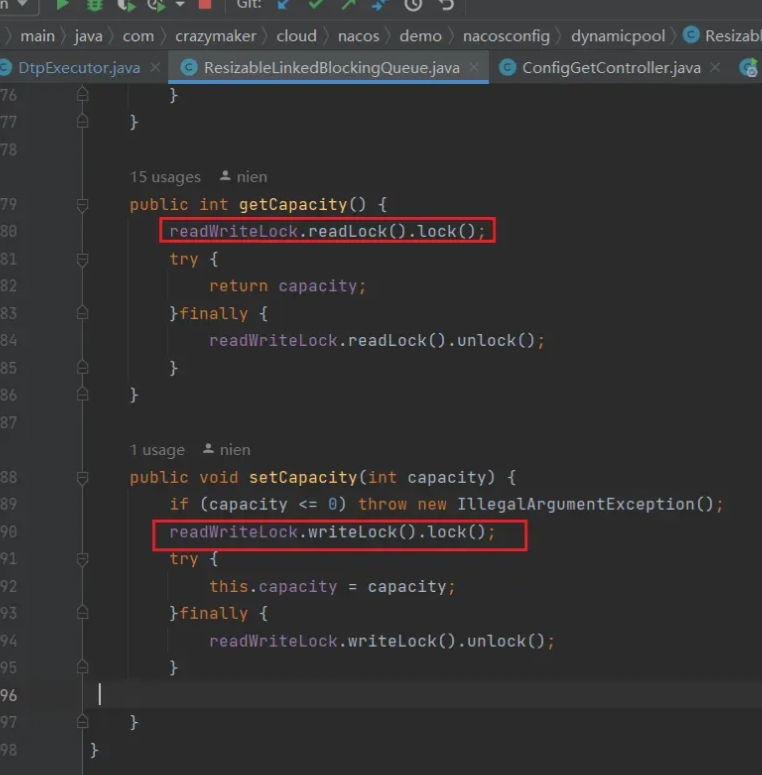762x775 pixels.
Task: Push commits with the green Git arrow
Action: 348,4
